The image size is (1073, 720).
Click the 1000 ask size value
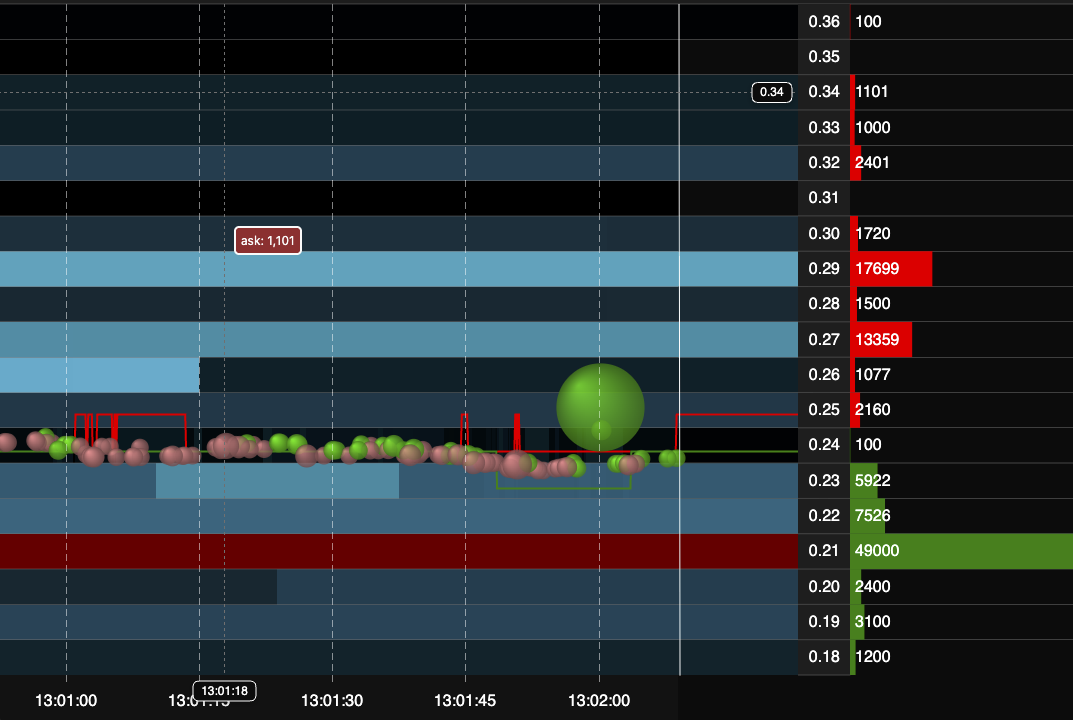(x=872, y=127)
